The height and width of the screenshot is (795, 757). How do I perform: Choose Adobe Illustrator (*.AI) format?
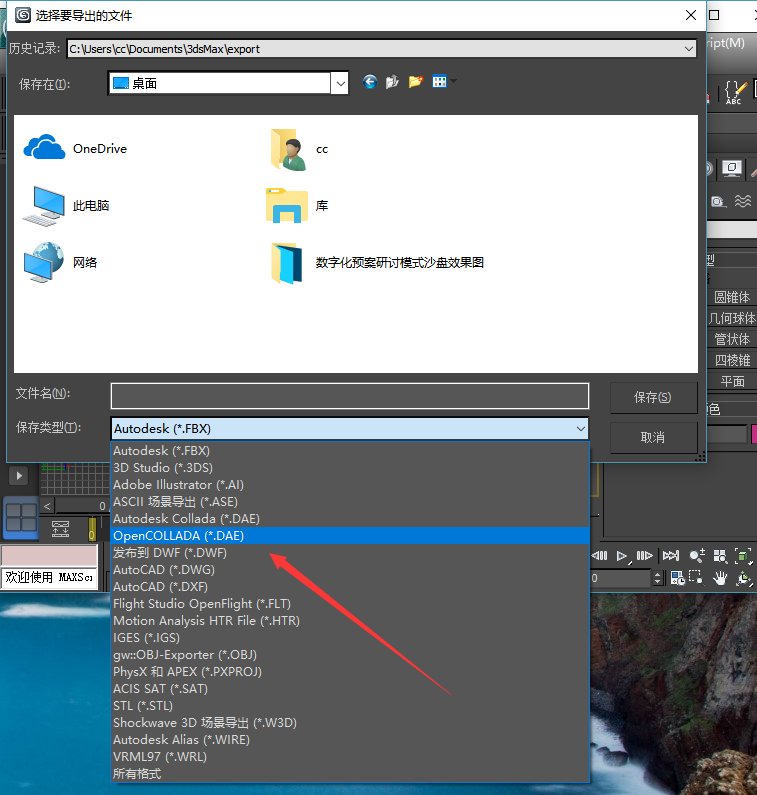(x=350, y=485)
